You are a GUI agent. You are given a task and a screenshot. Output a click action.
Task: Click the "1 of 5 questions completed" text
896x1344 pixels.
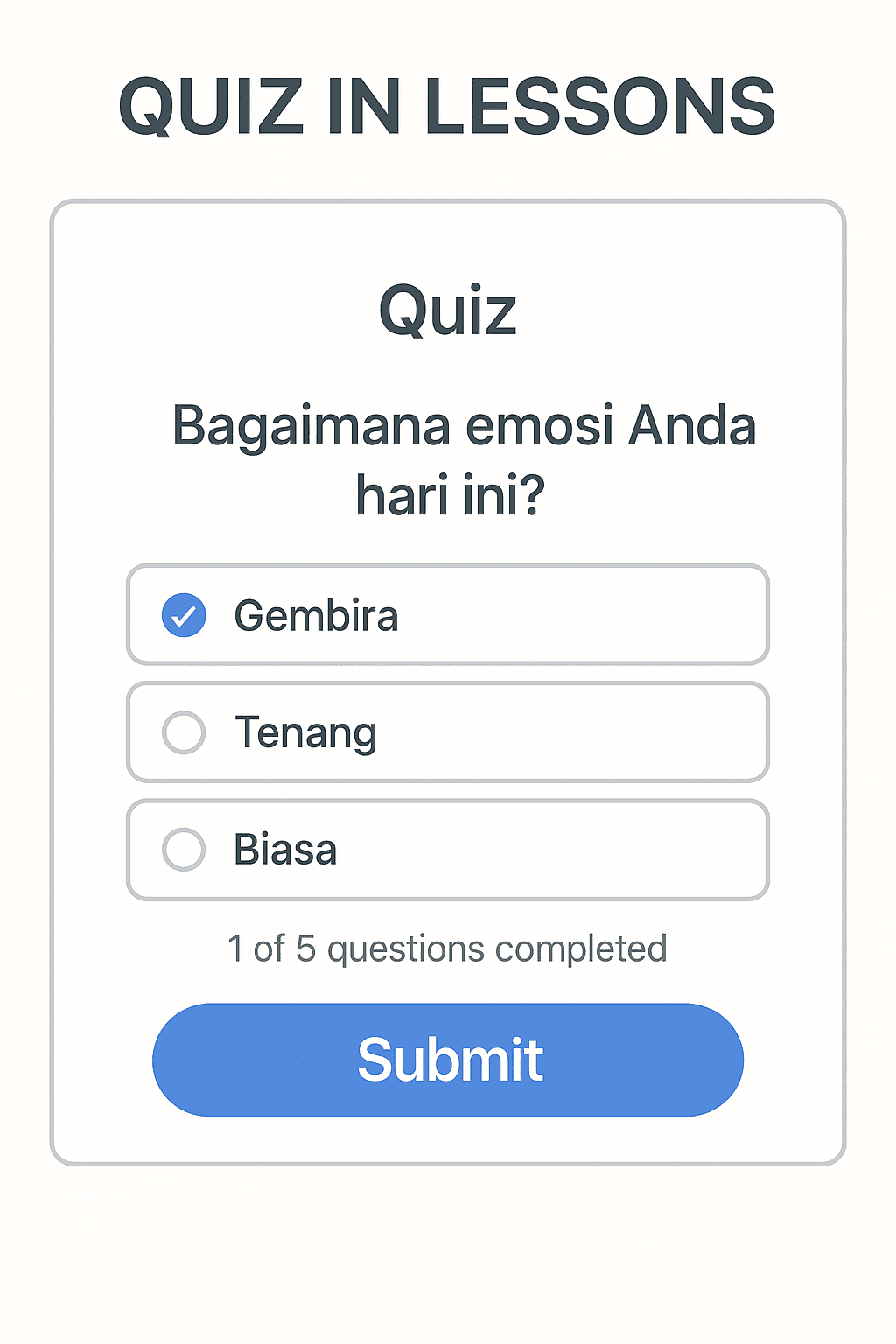446,948
